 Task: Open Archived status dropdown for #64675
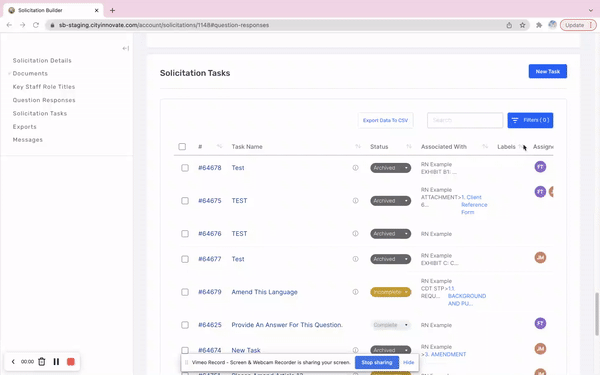click(390, 201)
